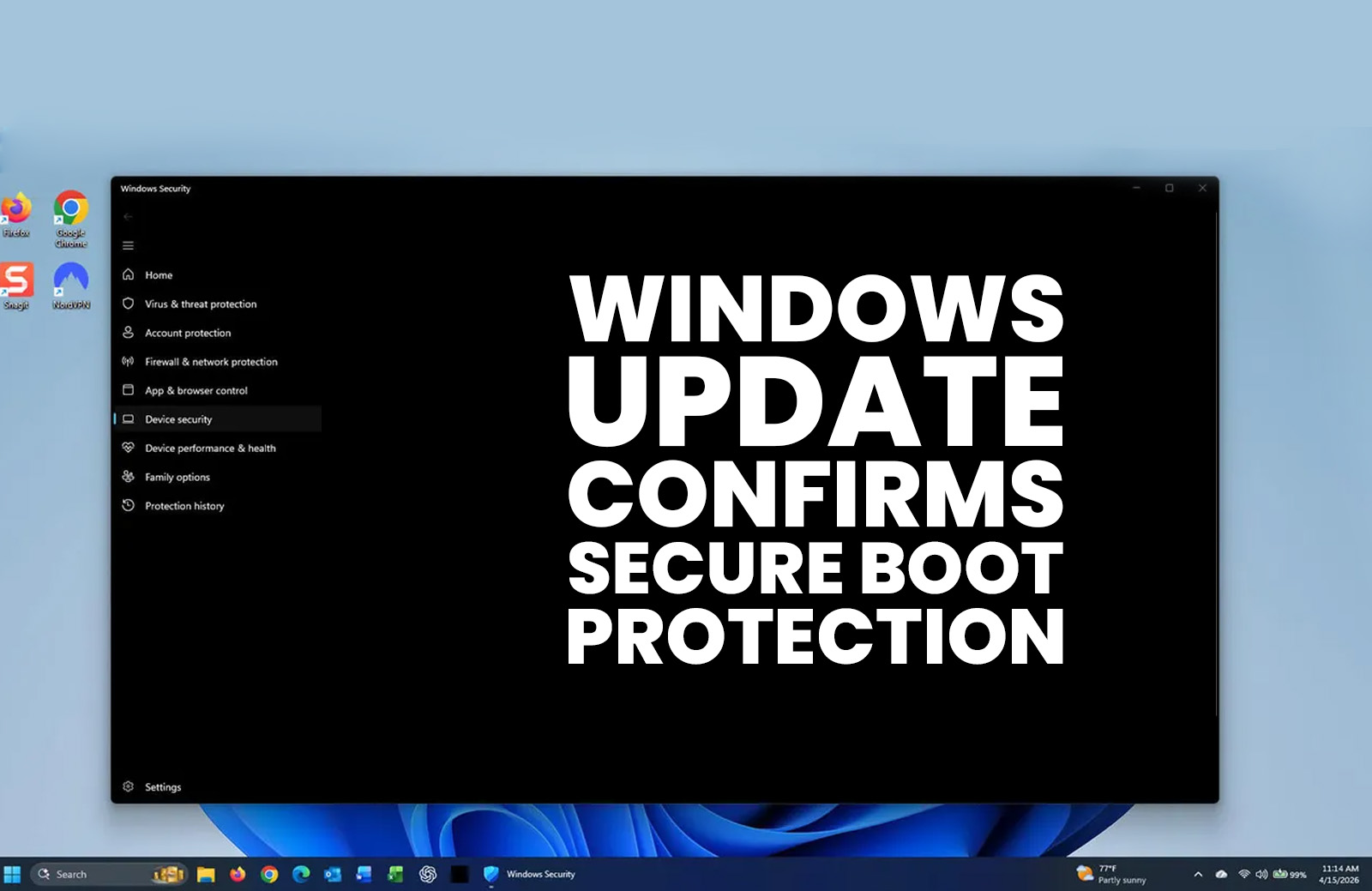Screen dimensions: 1372x891
Task: Open the Windows Start button
Action: (12, 875)
